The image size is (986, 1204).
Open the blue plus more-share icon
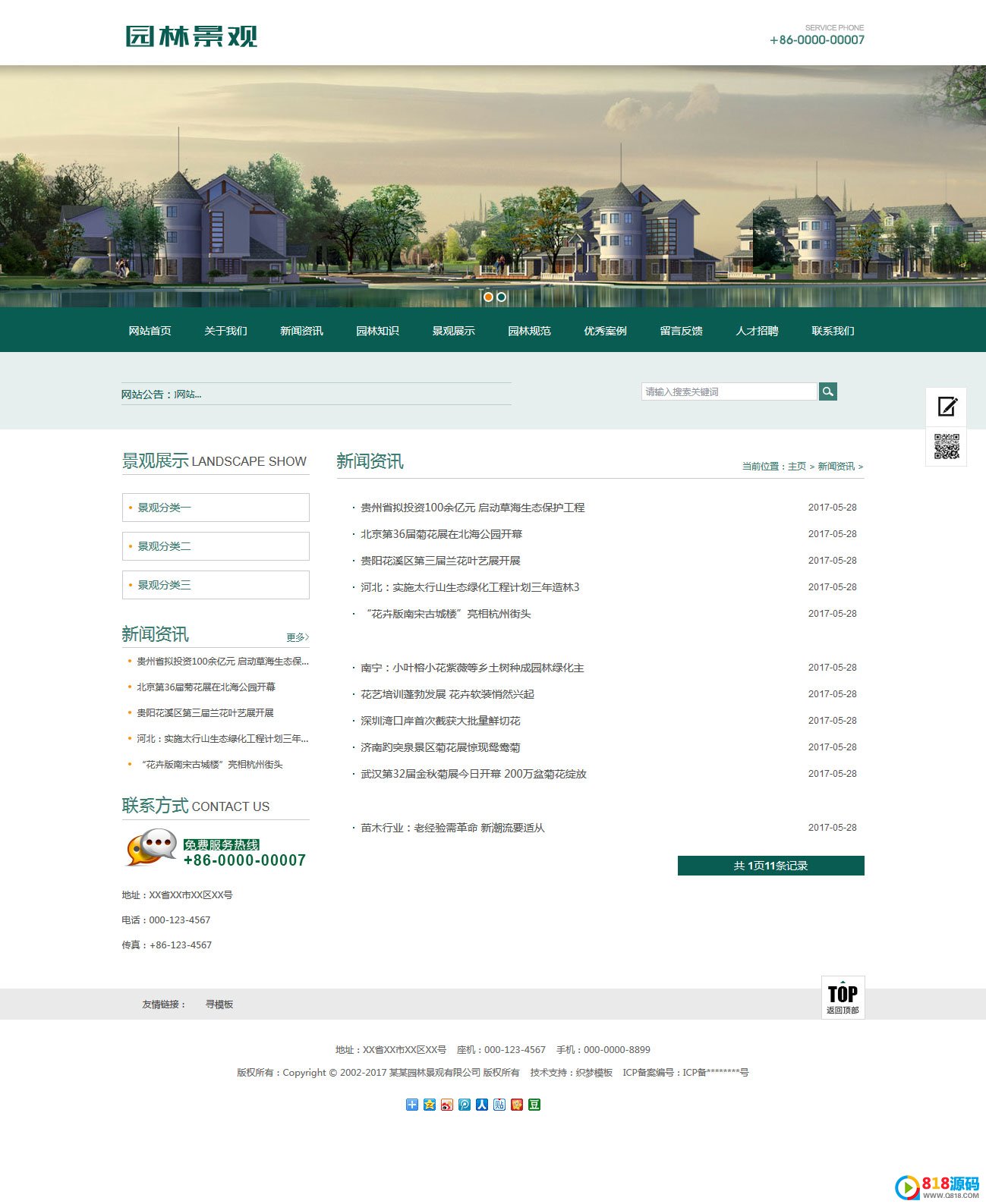pos(412,1105)
